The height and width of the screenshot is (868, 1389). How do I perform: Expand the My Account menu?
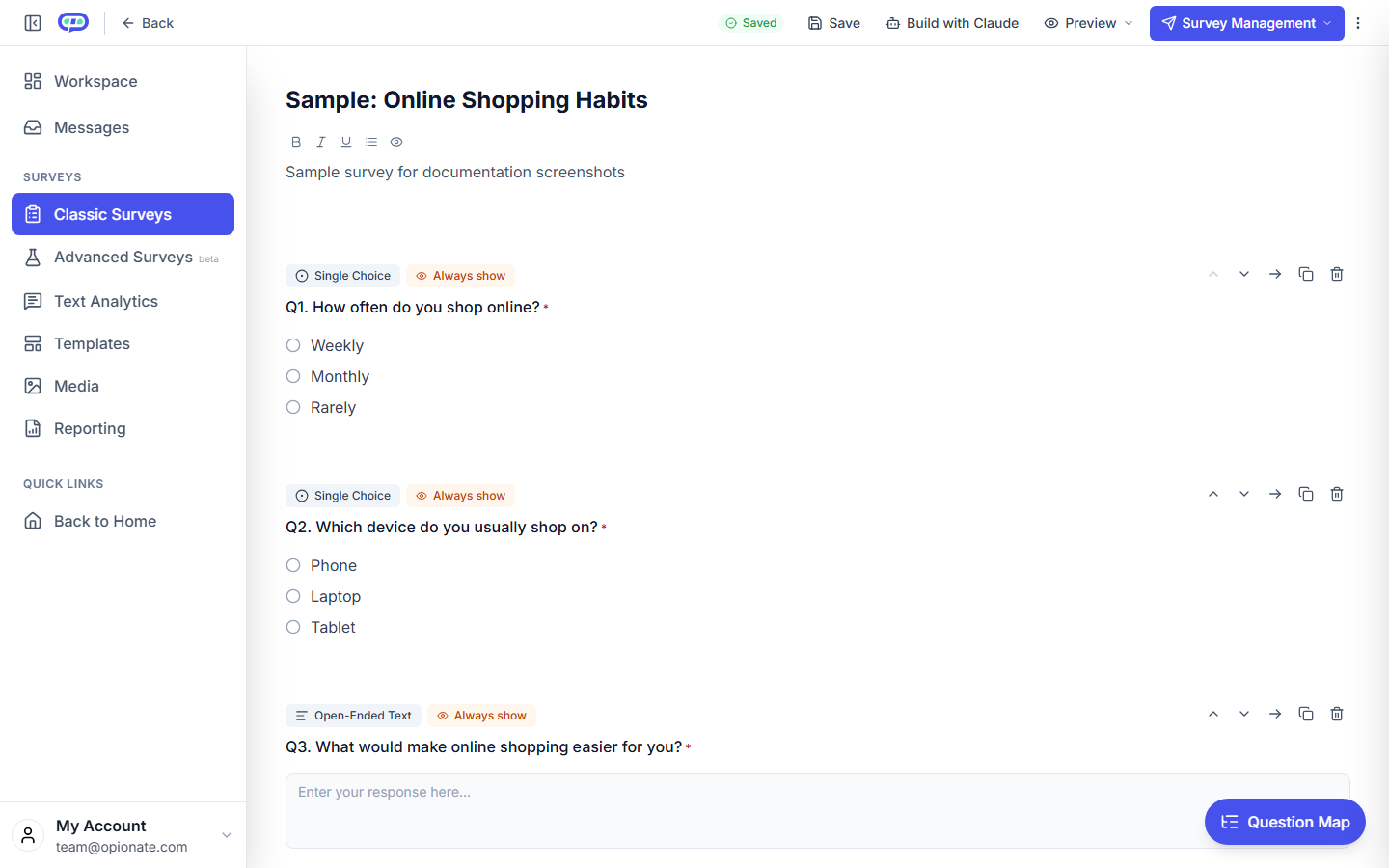[123, 835]
